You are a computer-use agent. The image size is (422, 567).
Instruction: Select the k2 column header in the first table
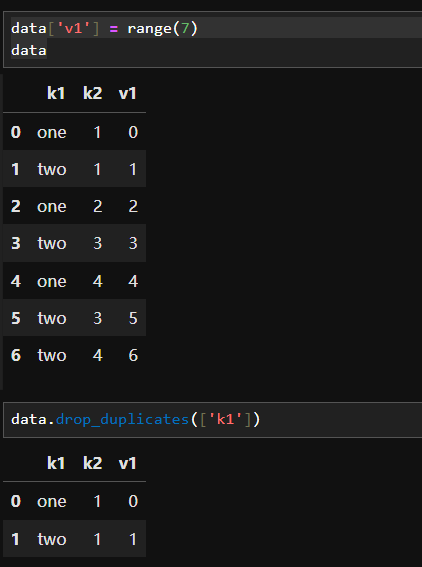pyautogui.click(x=93, y=93)
